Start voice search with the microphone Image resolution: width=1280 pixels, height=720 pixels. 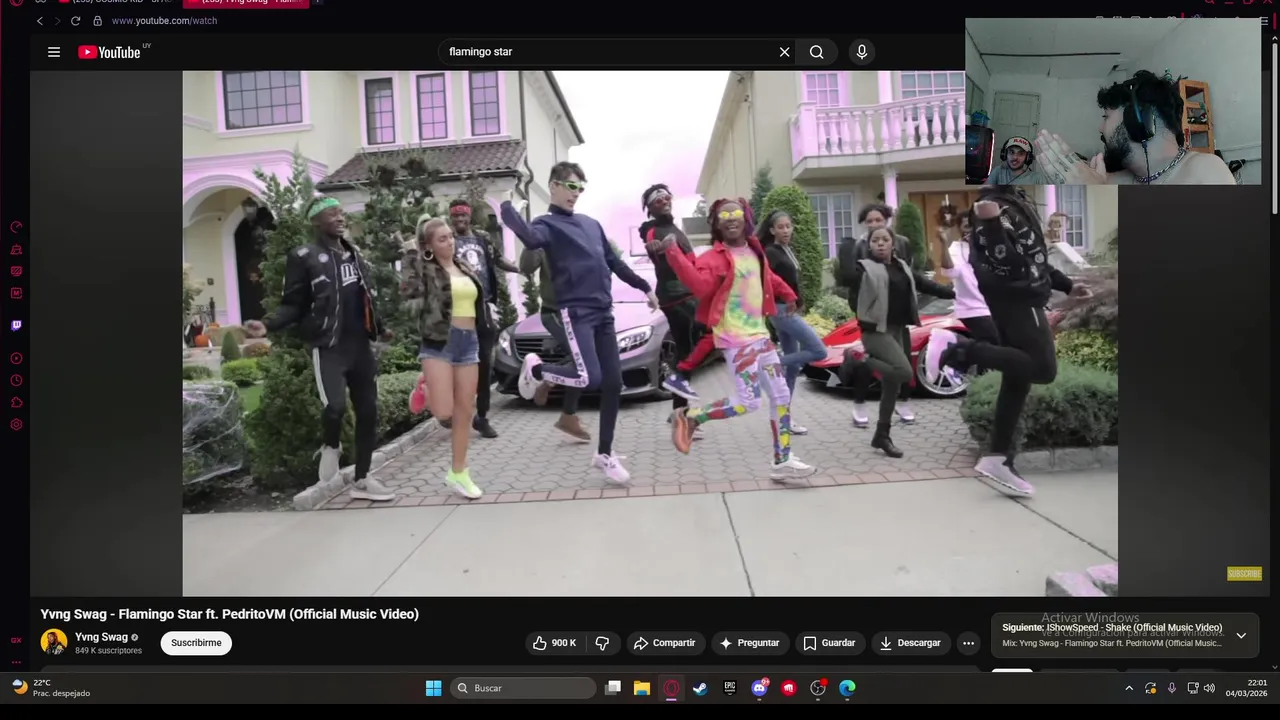click(x=862, y=52)
